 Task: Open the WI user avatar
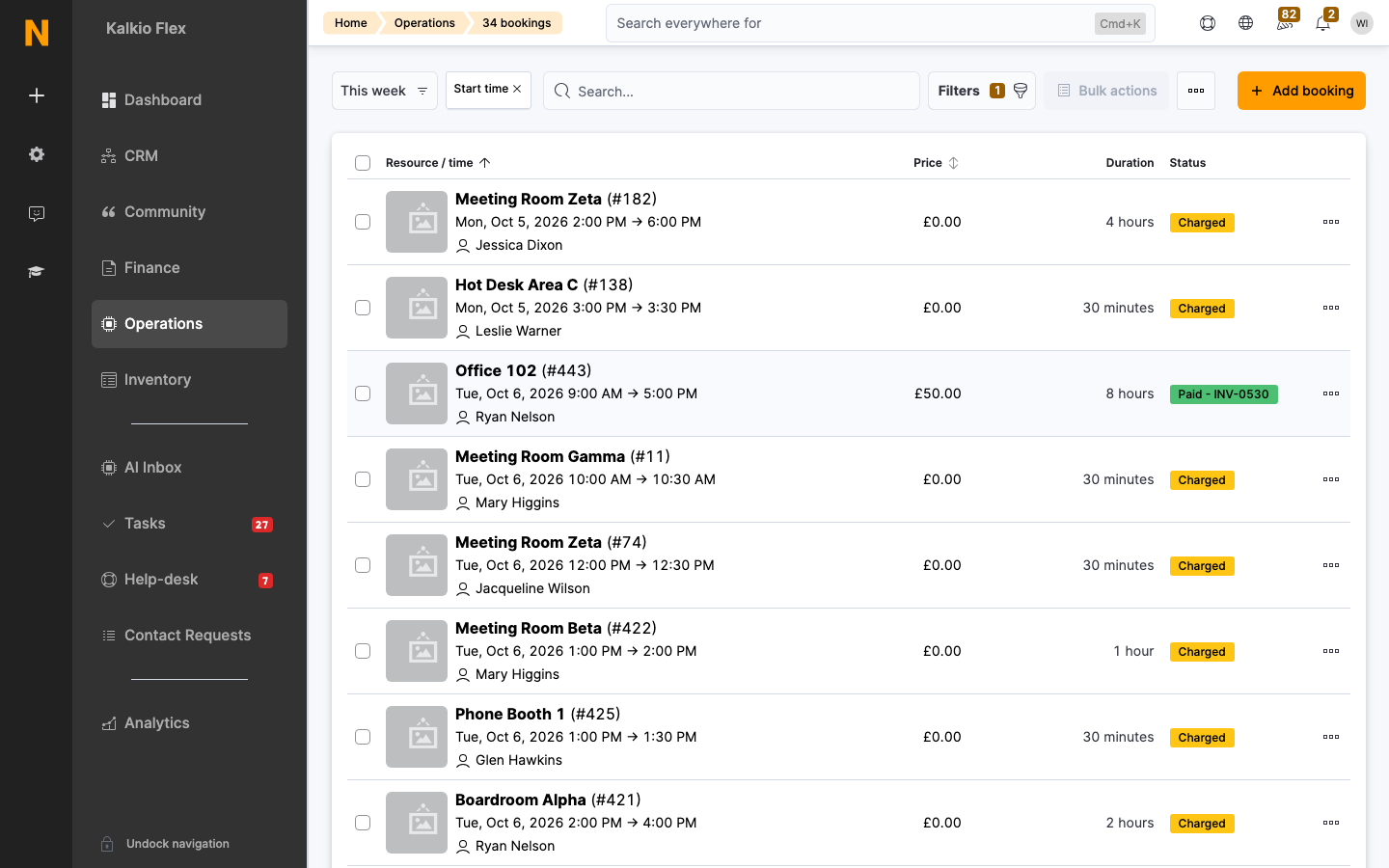click(x=1362, y=23)
